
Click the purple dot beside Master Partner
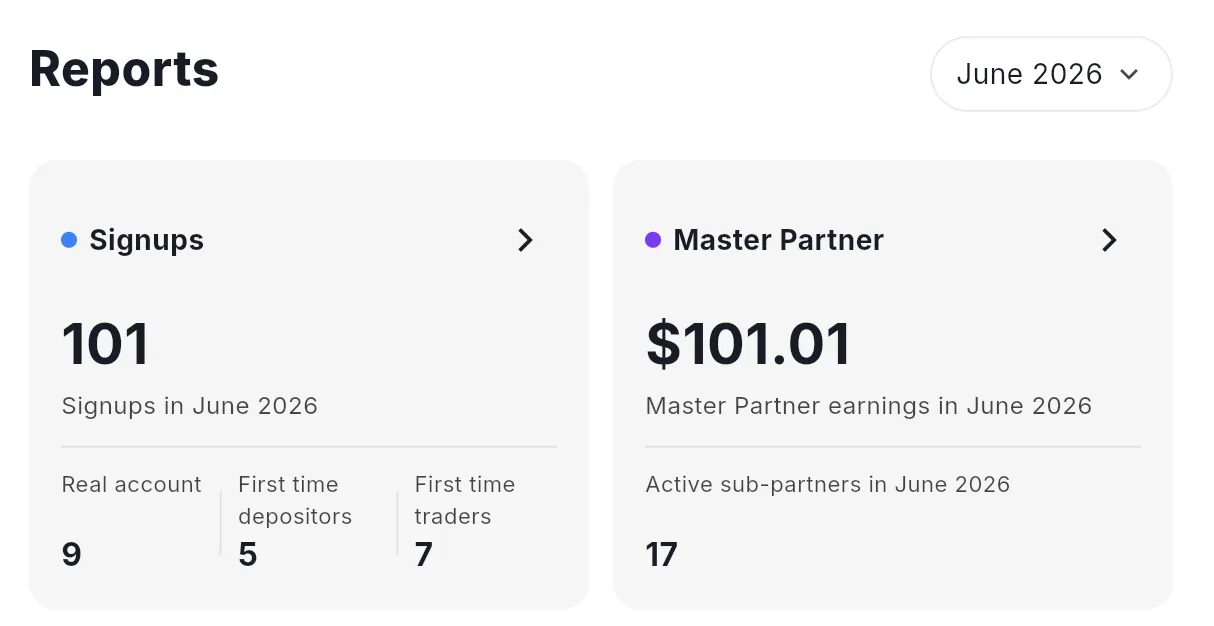tap(653, 240)
